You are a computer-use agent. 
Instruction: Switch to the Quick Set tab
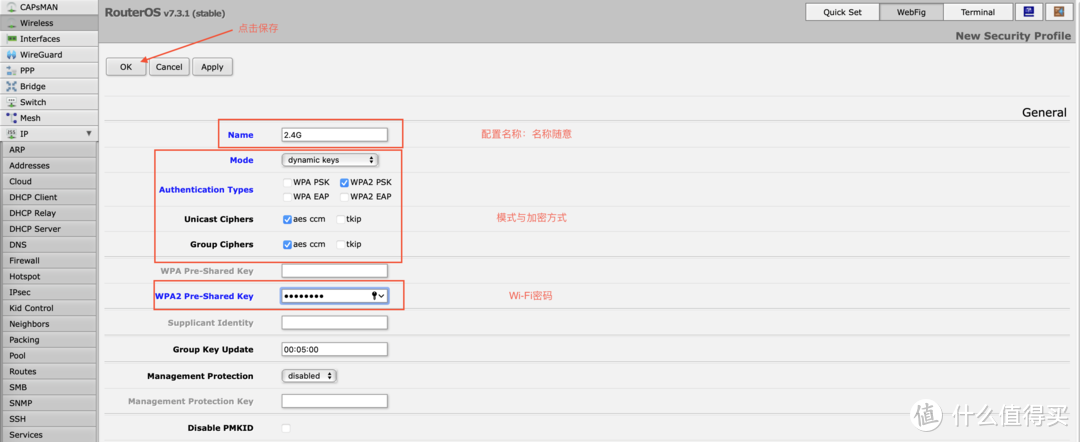(841, 12)
